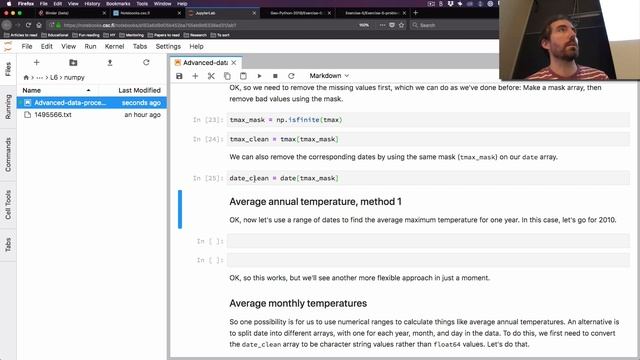This screenshot has width=640, height=360.
Task: Collapse the selected cell via blue bar
Action: [180, 209]
